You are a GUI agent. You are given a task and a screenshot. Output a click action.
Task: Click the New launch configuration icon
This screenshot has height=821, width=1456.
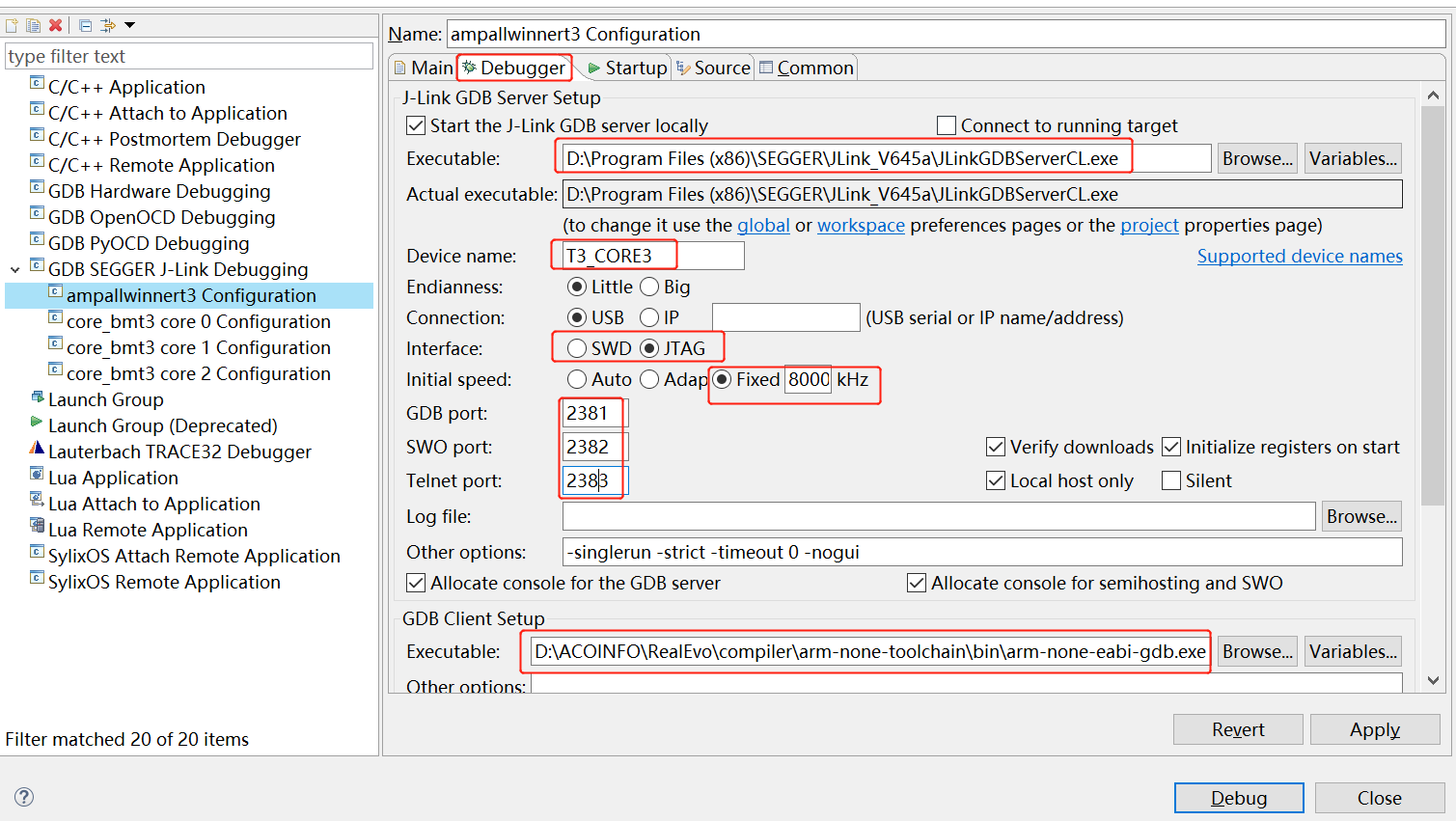[12, 25]
